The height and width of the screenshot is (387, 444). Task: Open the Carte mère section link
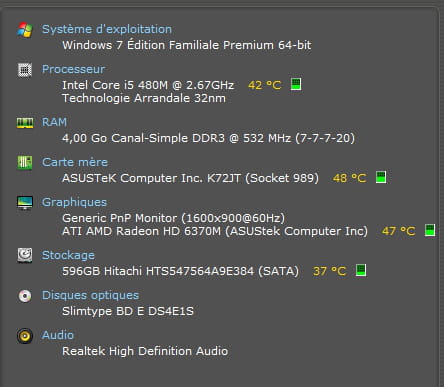(75, 162)
